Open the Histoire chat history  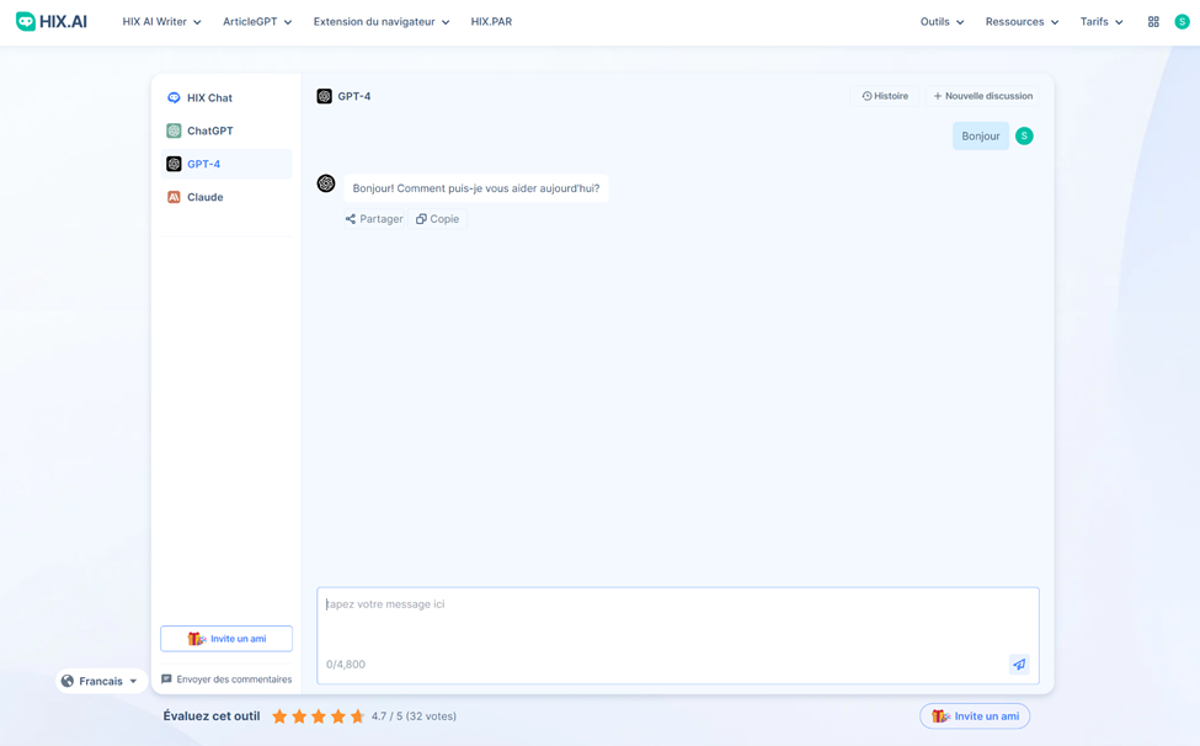[885, 96]
